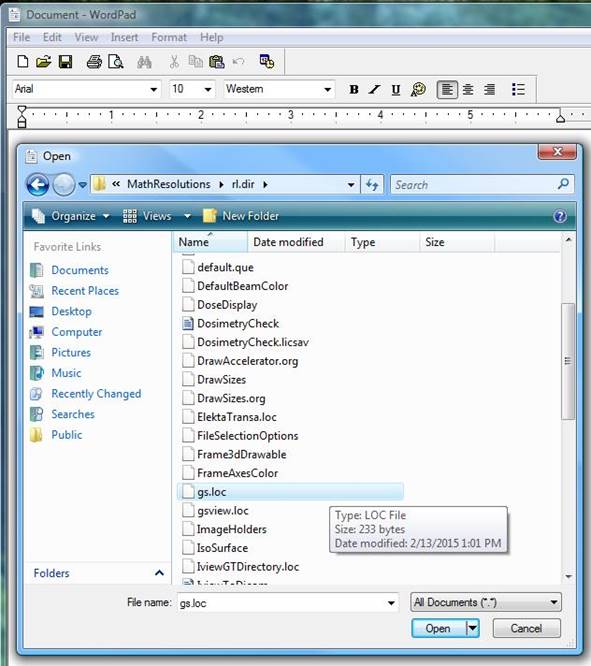Click the left indent marker on ruler
The image size is (591, 666).
click(22, 117)
